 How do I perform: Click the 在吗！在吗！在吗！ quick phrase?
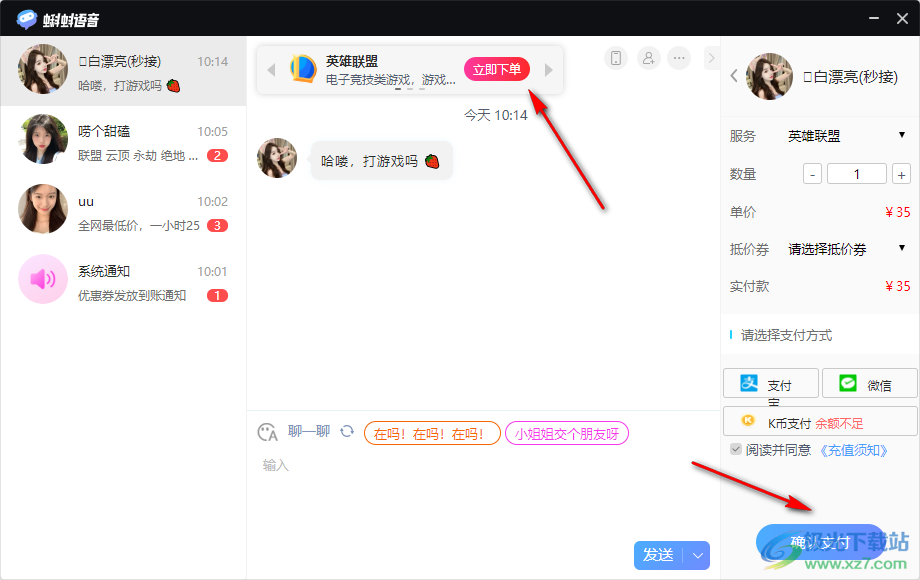pos(431,432)
